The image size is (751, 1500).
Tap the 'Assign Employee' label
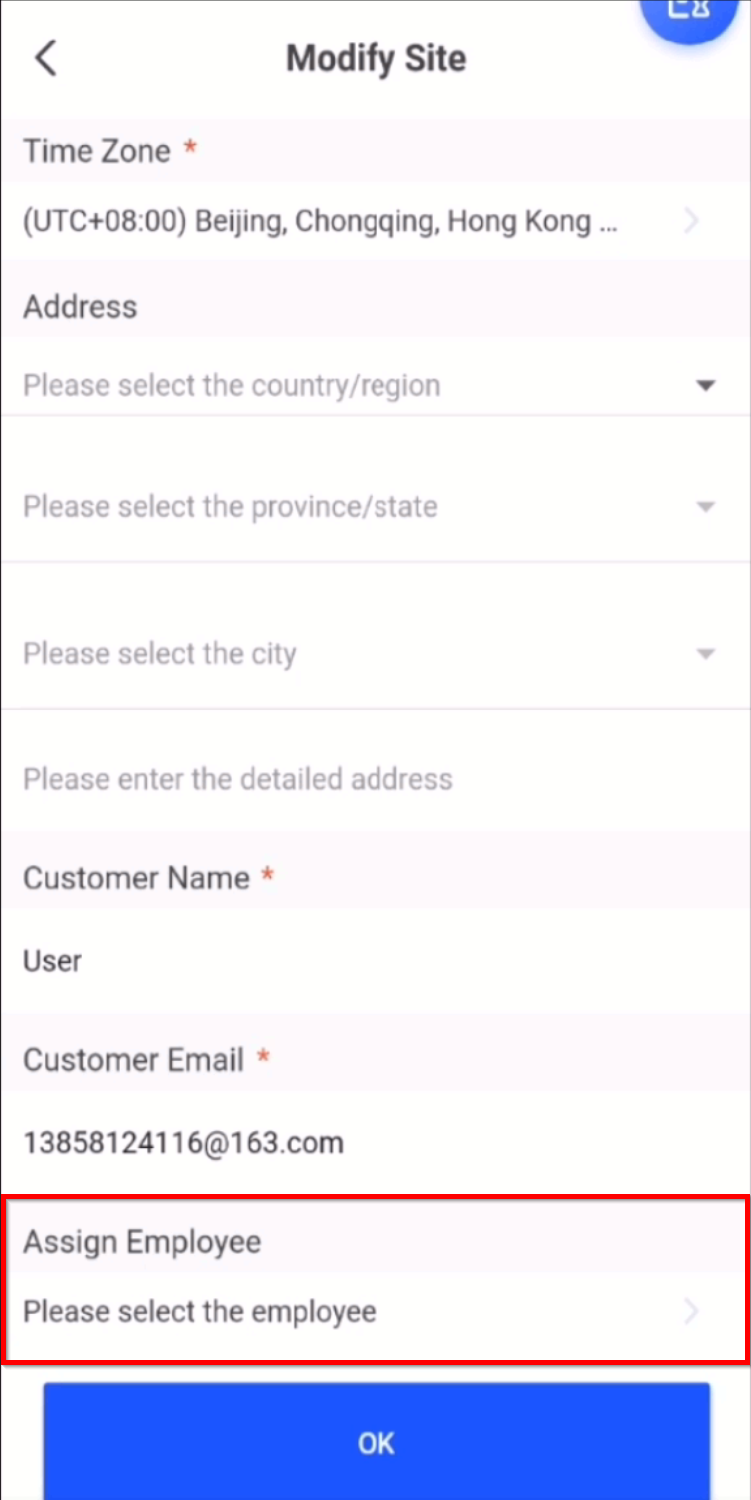(142, 1242)
